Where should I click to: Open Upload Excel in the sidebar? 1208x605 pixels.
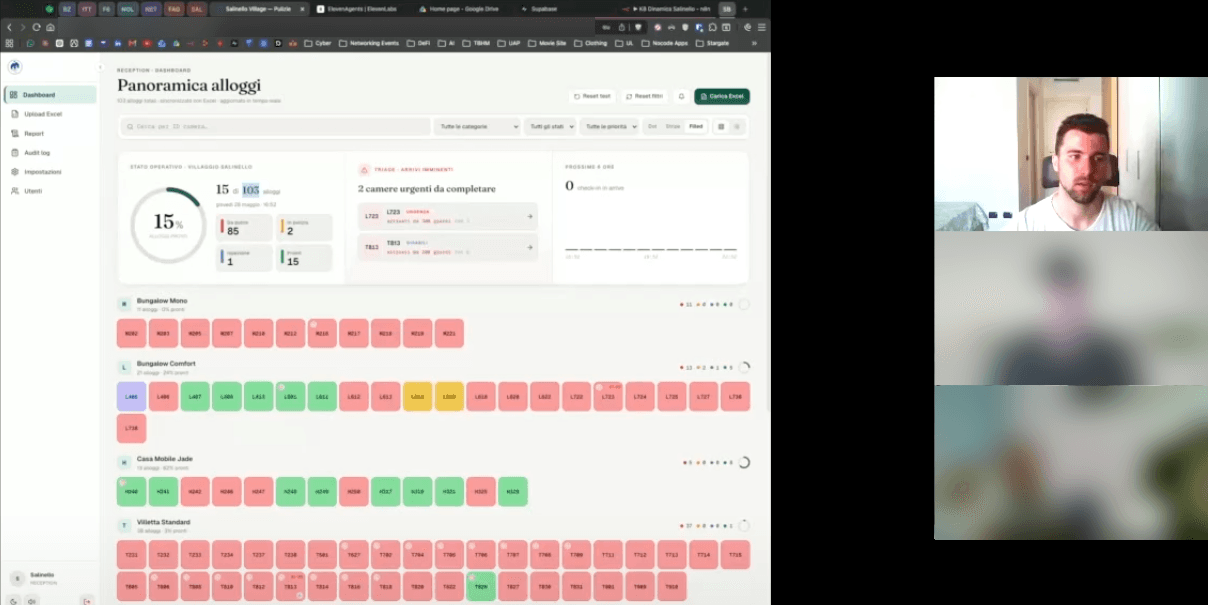click(50, 114)
